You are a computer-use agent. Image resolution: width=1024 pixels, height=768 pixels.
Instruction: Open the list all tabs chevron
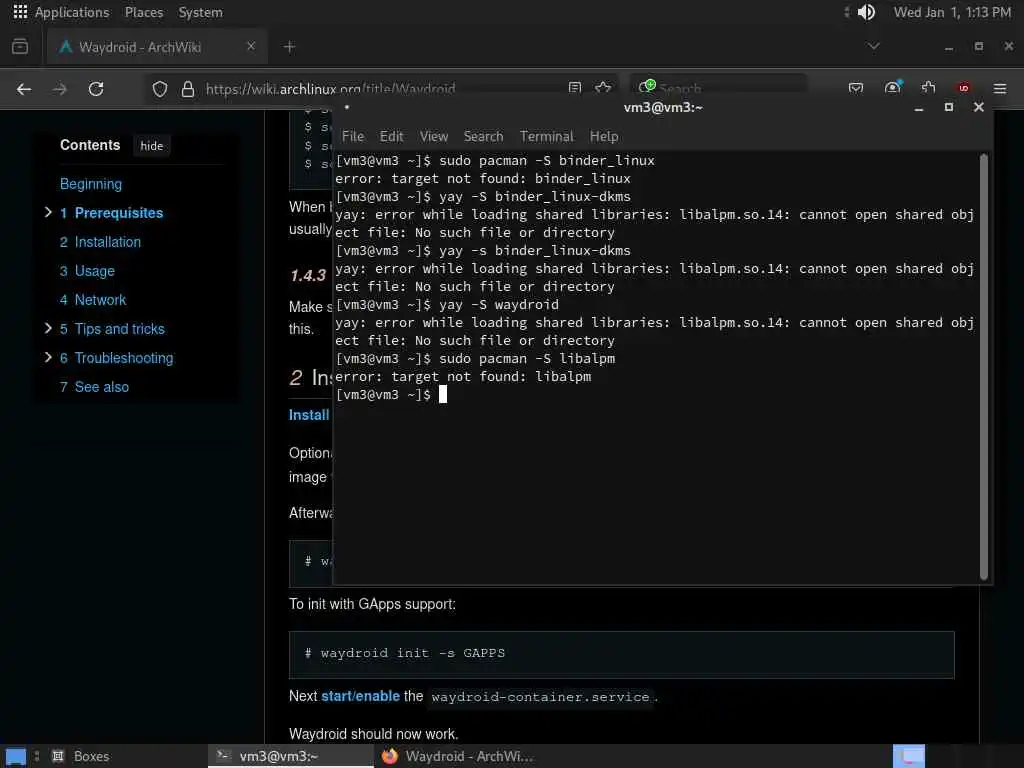(x=873, y=46)
